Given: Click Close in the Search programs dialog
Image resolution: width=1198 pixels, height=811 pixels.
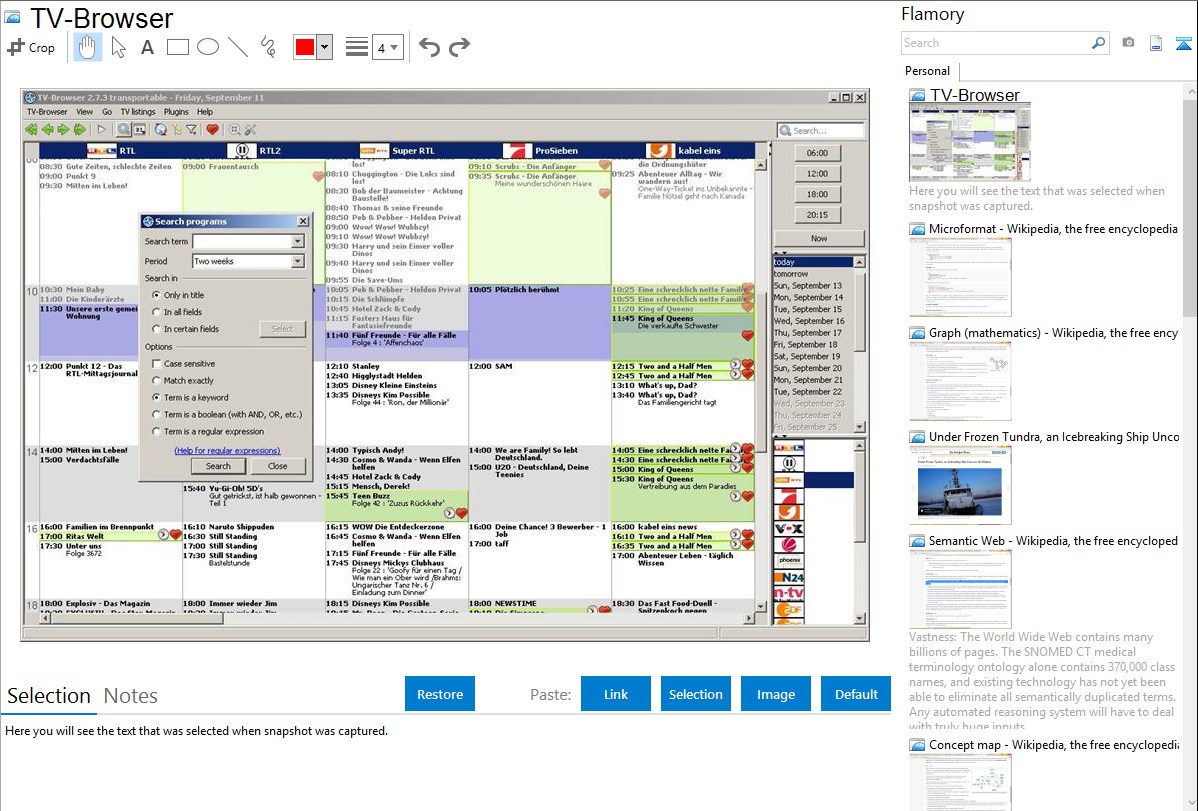Looking at the screenshot, I should click(277, 466).
